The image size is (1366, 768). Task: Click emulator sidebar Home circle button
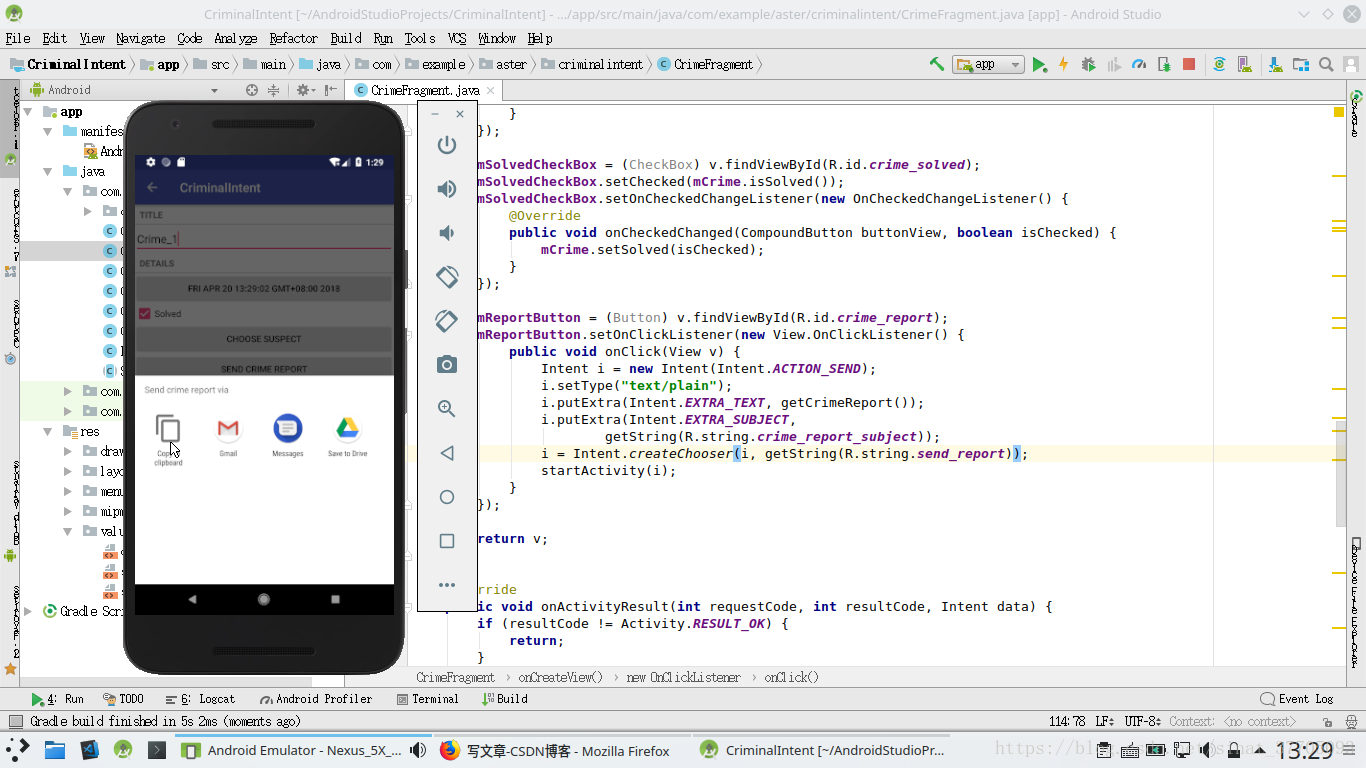click(x=447, y=497)
